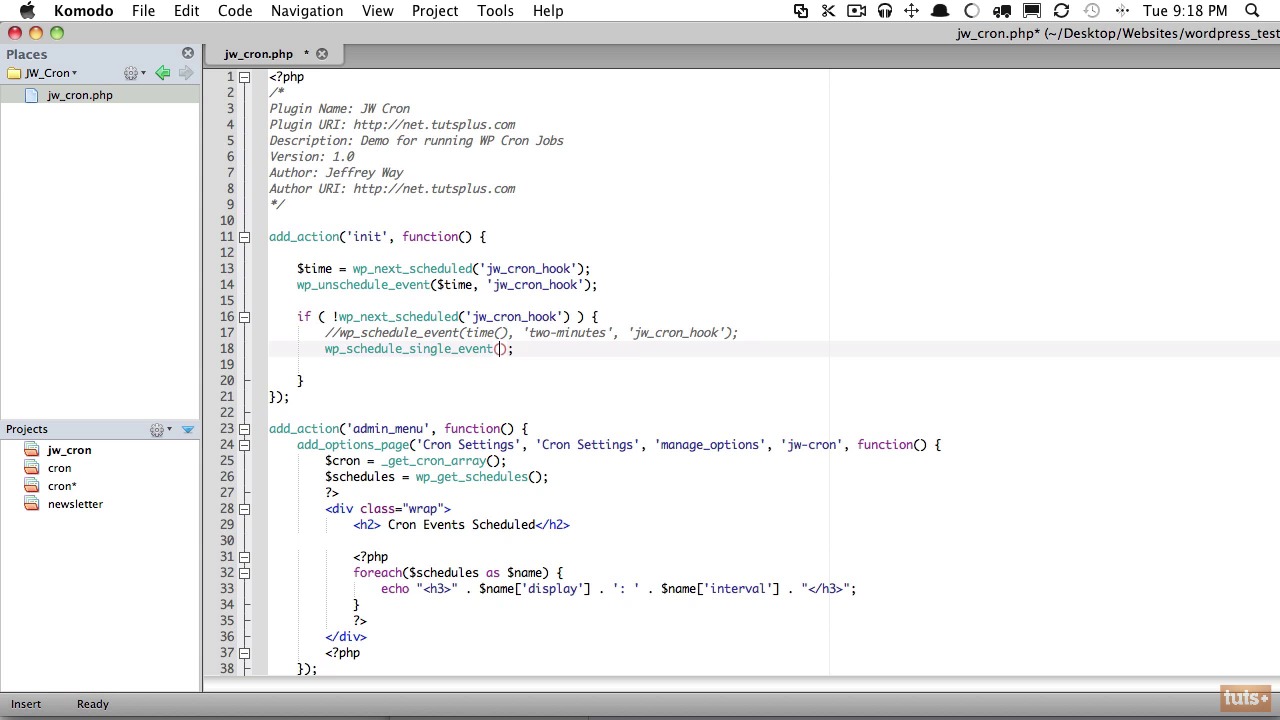This screenshot has height=720, width=1280.
Task: Open the Project menu
Action: tap(435, 11)
